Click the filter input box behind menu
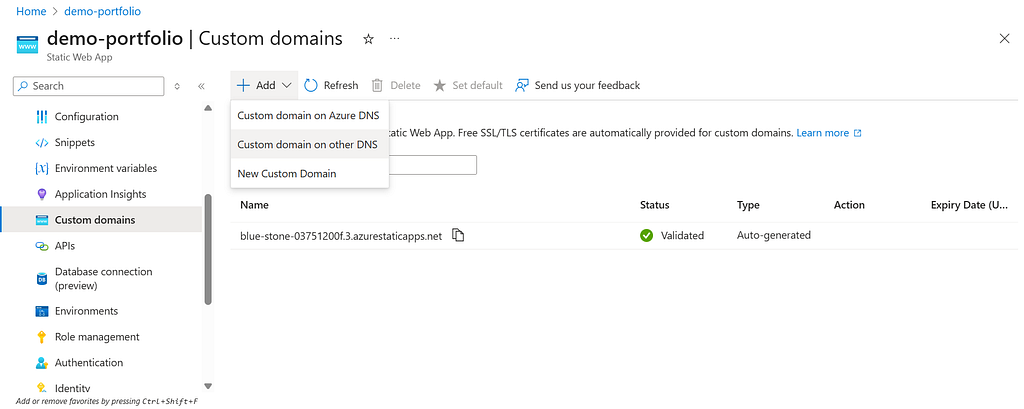This screenshot has width=1024, height=409. (x=432, y=165)
